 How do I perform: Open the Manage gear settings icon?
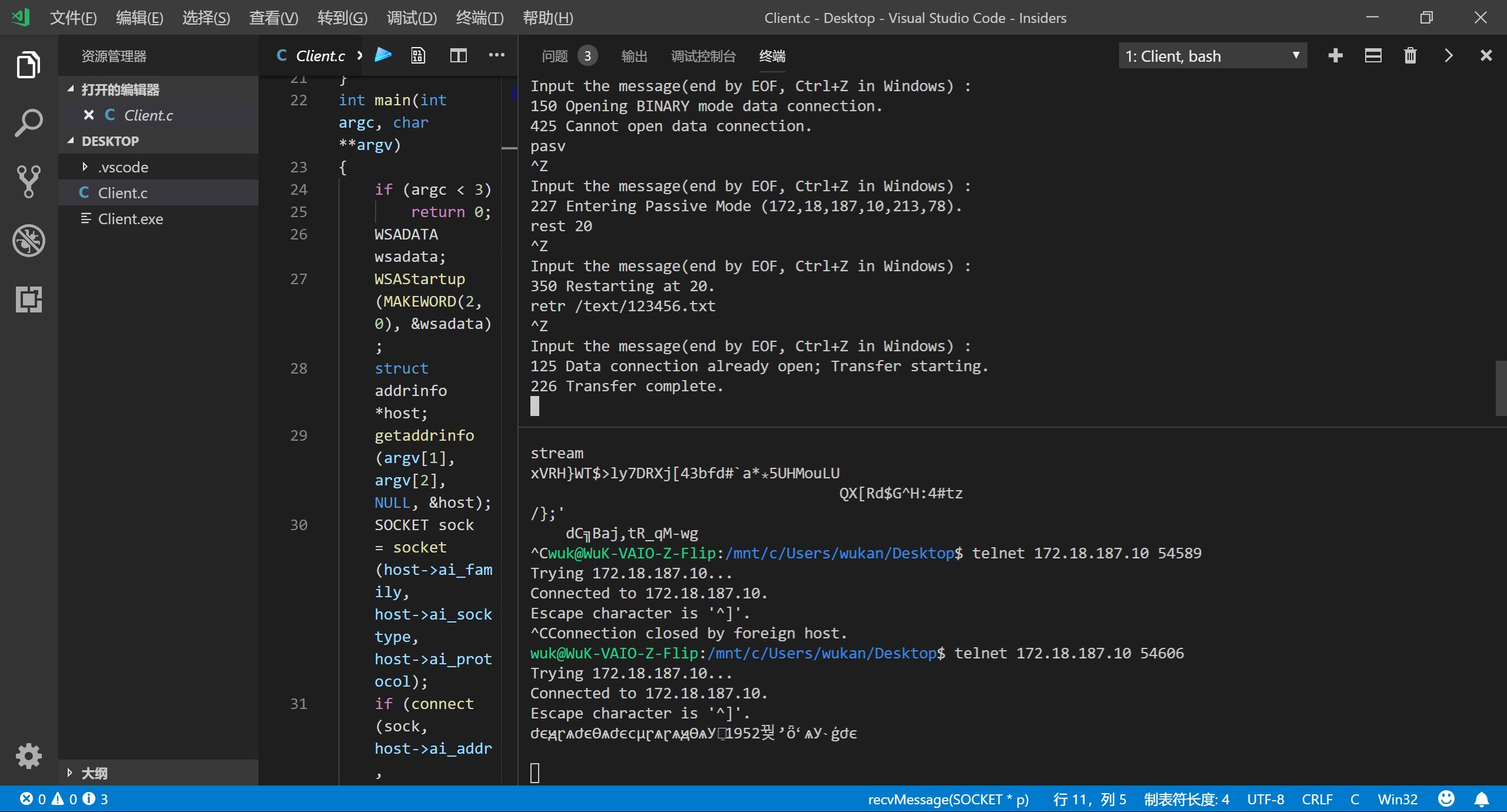click(28, 756)
